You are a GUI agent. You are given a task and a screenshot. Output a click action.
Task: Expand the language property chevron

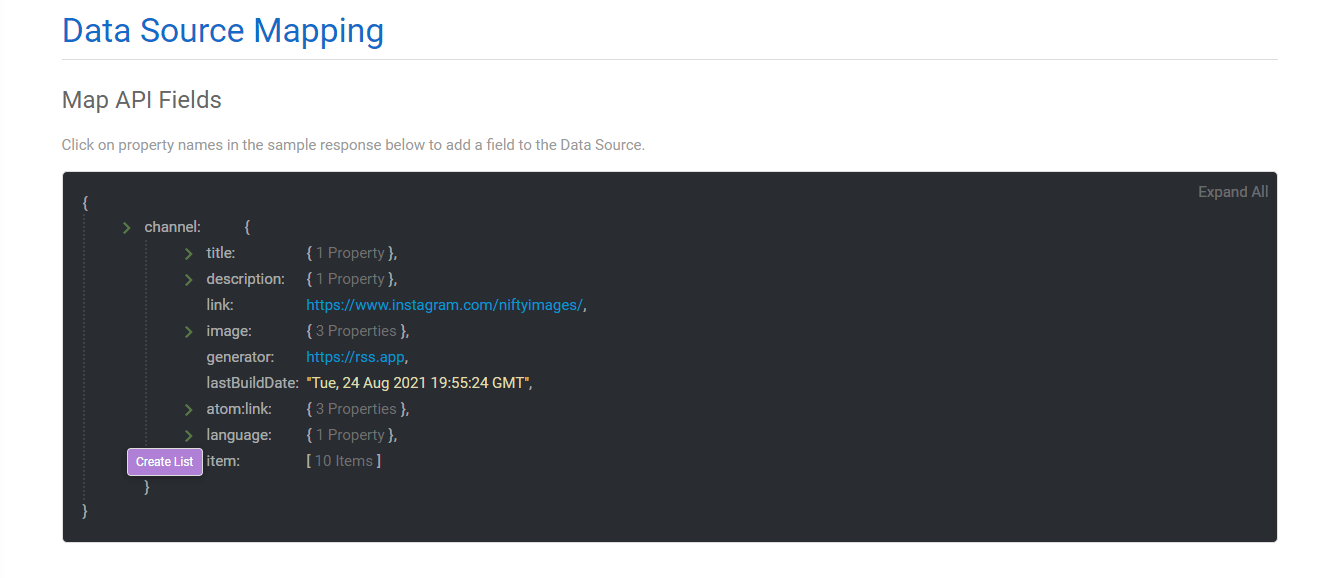[188, 436]
